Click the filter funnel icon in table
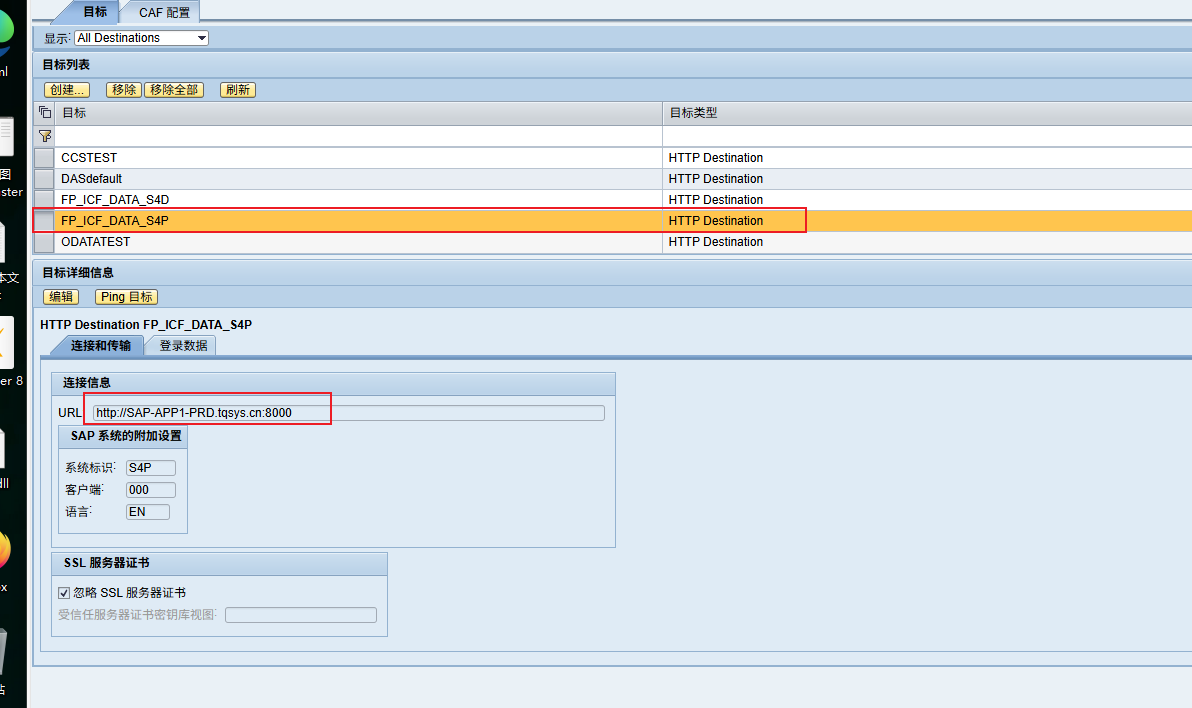Screen dimensions: 1192x708 click(x=44, y=136)
